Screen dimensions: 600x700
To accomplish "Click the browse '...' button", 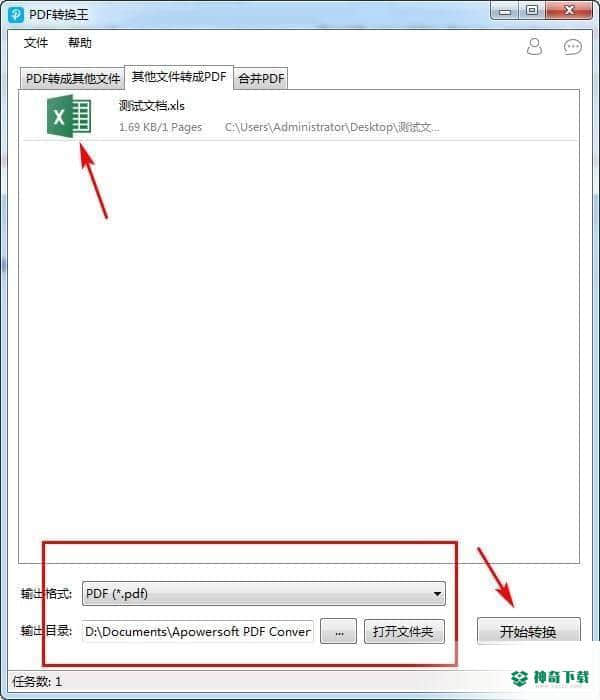I will coord(339,632).
